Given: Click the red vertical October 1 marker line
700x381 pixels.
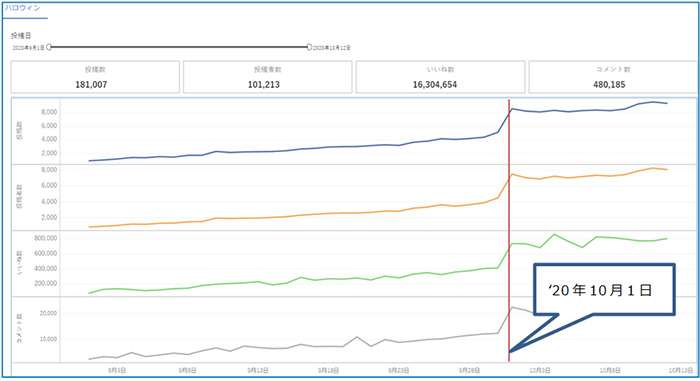Looking at the screenshot, I should click(x=509, y=223).
